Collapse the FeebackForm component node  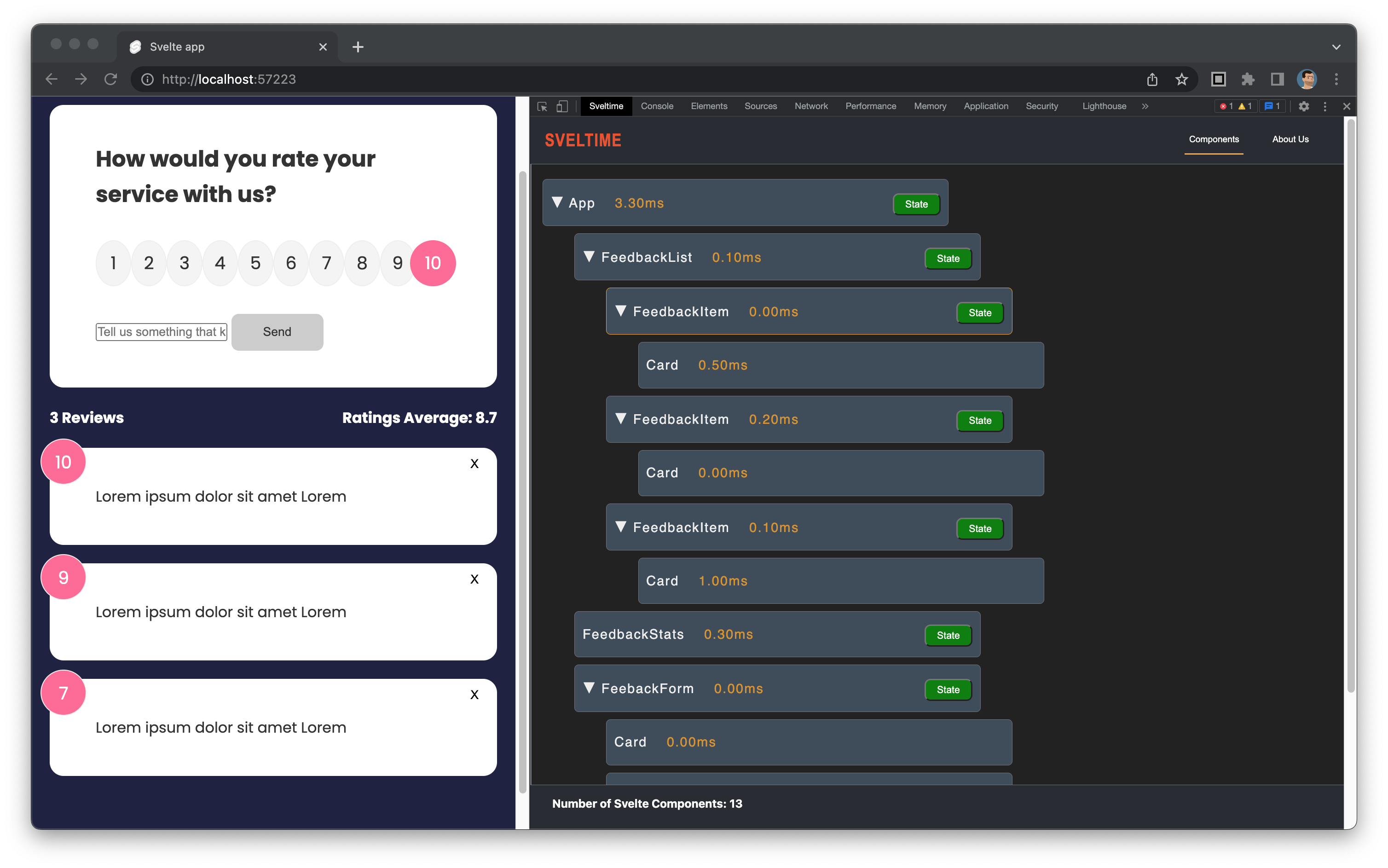589,688
